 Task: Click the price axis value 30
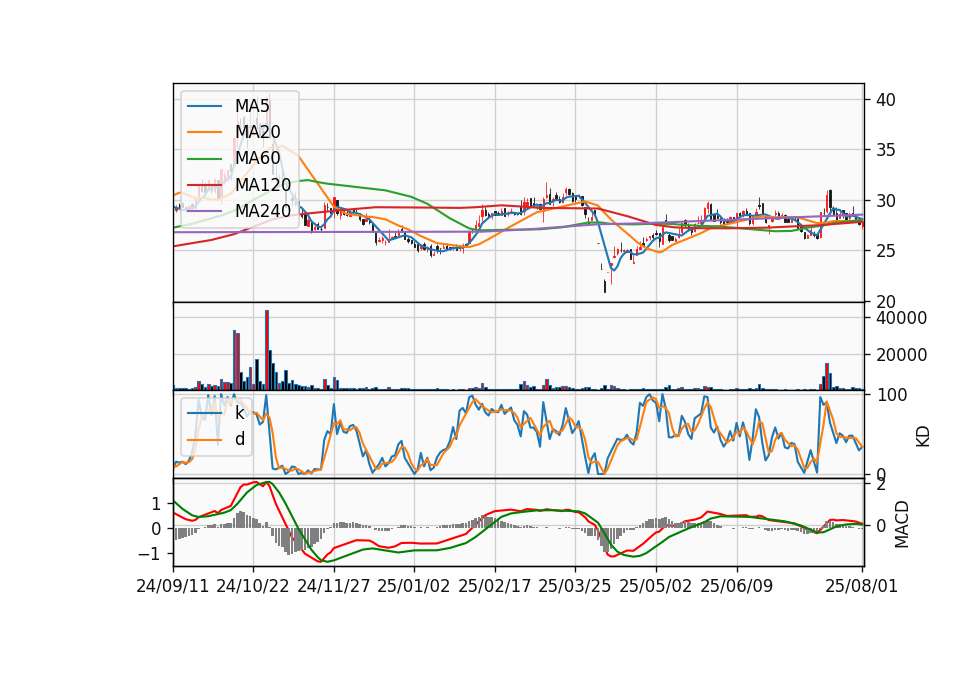885,201
